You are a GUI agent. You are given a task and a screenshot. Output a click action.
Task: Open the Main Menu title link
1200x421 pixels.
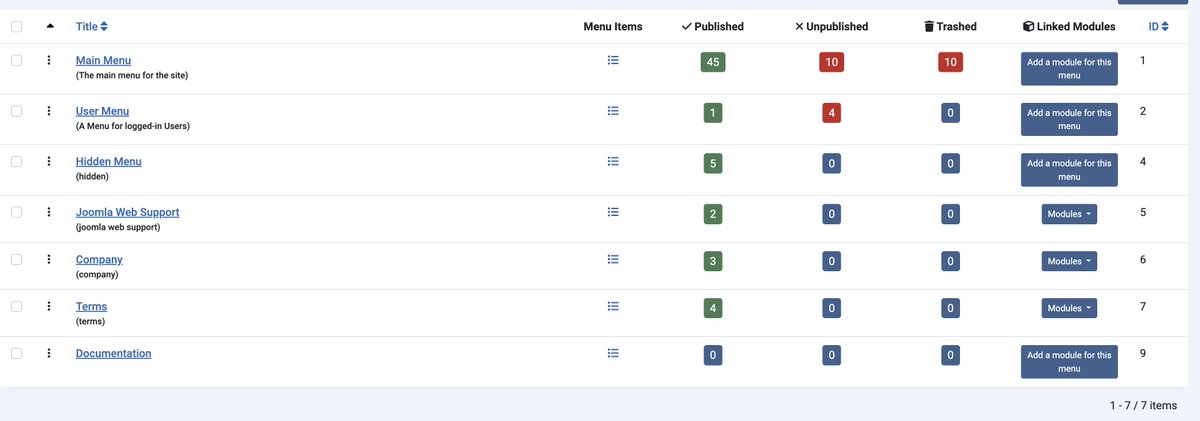[x=103, y=61]
